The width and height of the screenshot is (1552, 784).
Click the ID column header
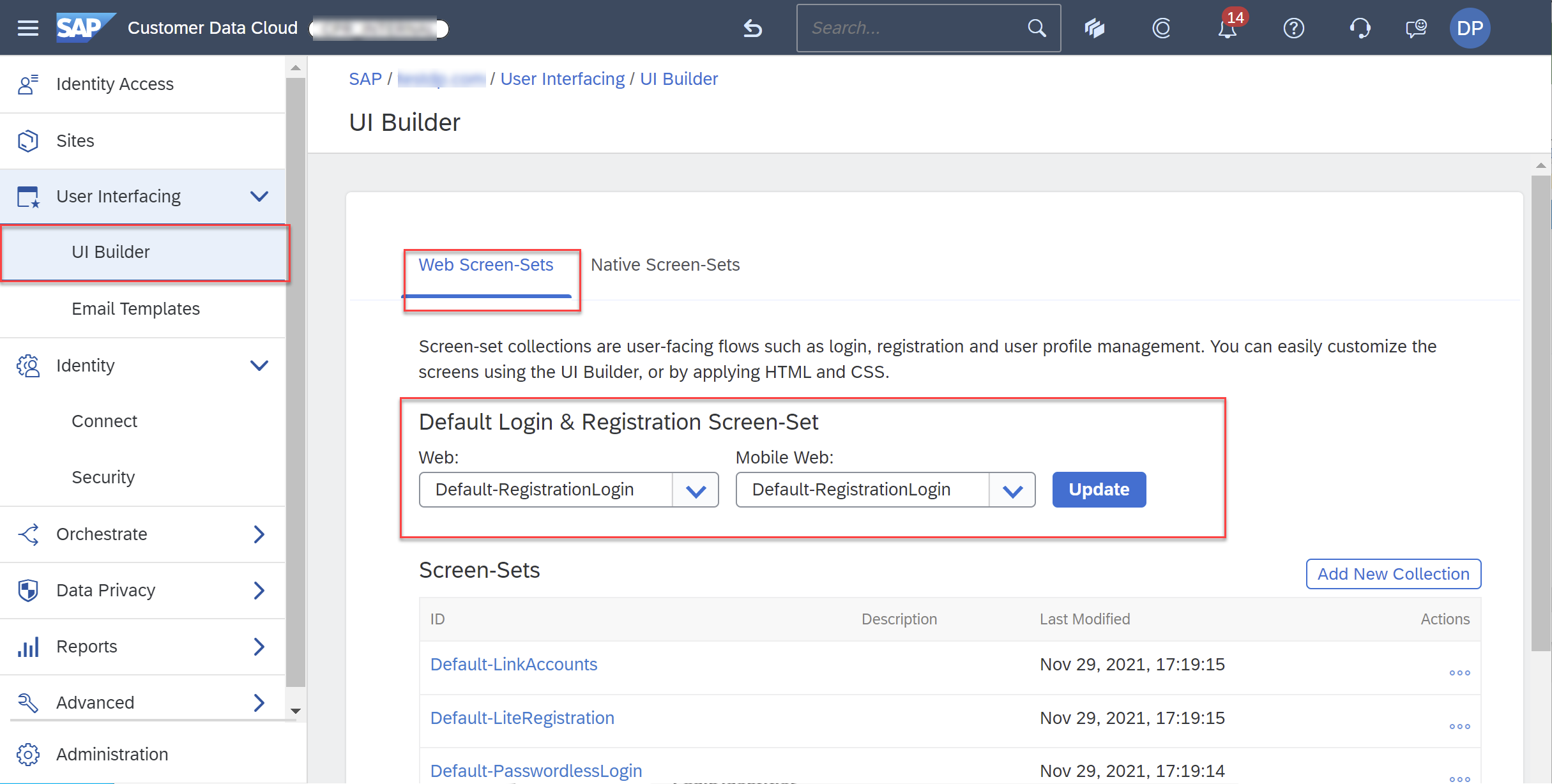coord(437,619)
